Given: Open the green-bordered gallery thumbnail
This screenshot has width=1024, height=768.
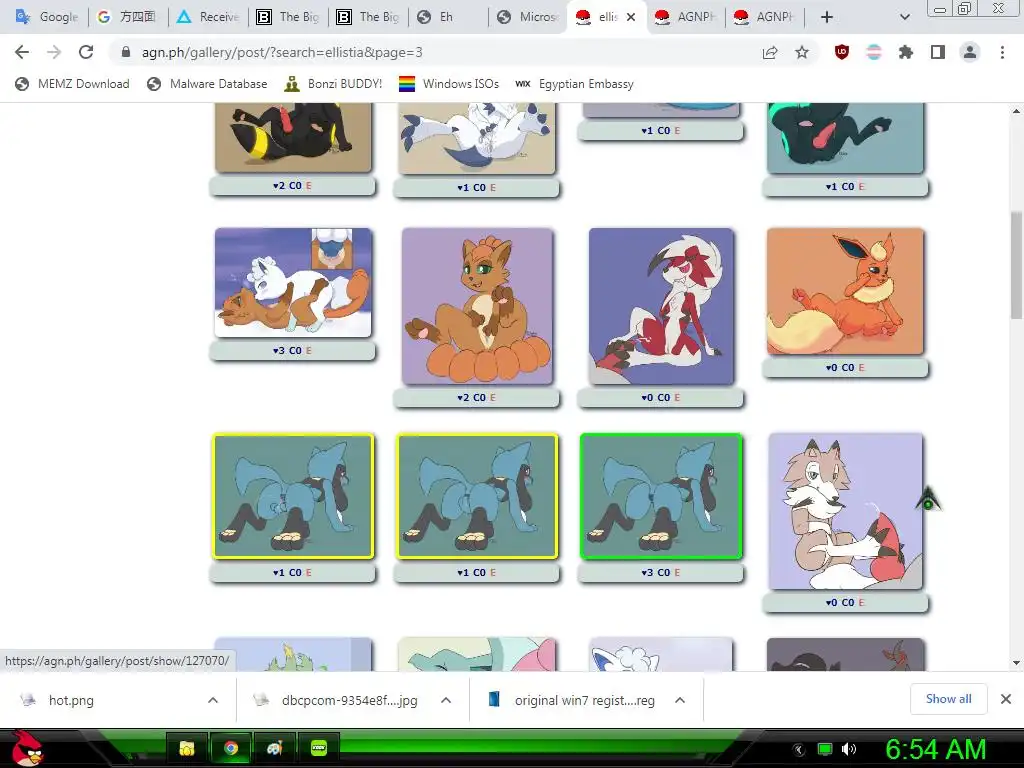Looking at the screenshot, I should [x=661, y=496].
